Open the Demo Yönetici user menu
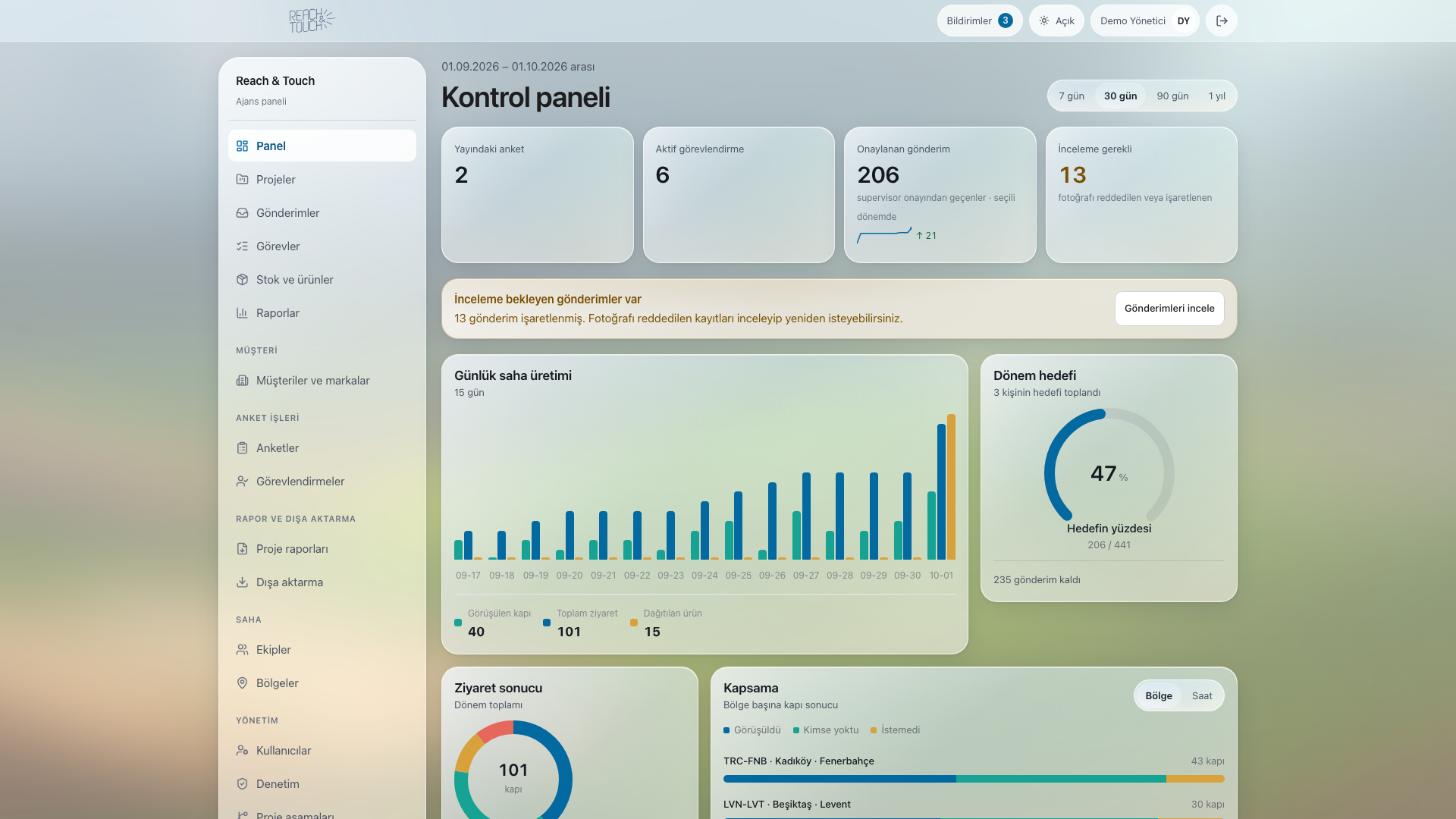Screen dimensions: 1456x819 coord(1145,20)
